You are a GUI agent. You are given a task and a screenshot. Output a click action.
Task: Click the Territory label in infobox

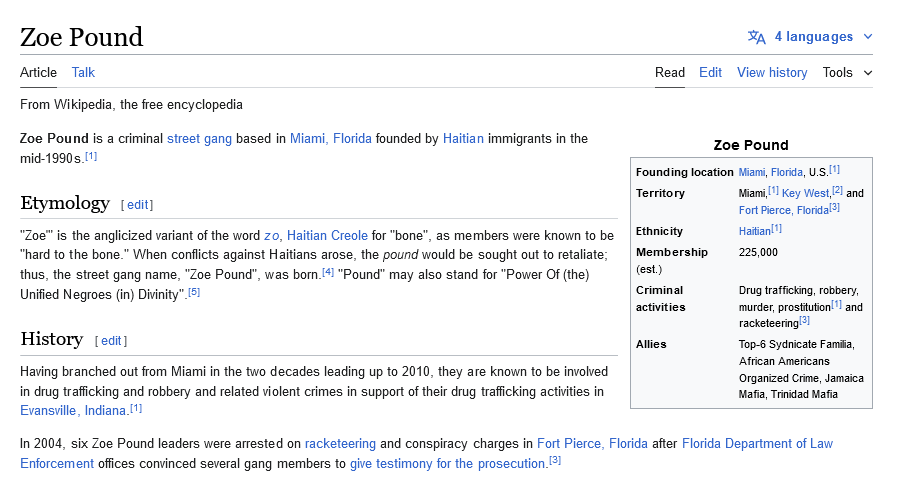point(660,193)
